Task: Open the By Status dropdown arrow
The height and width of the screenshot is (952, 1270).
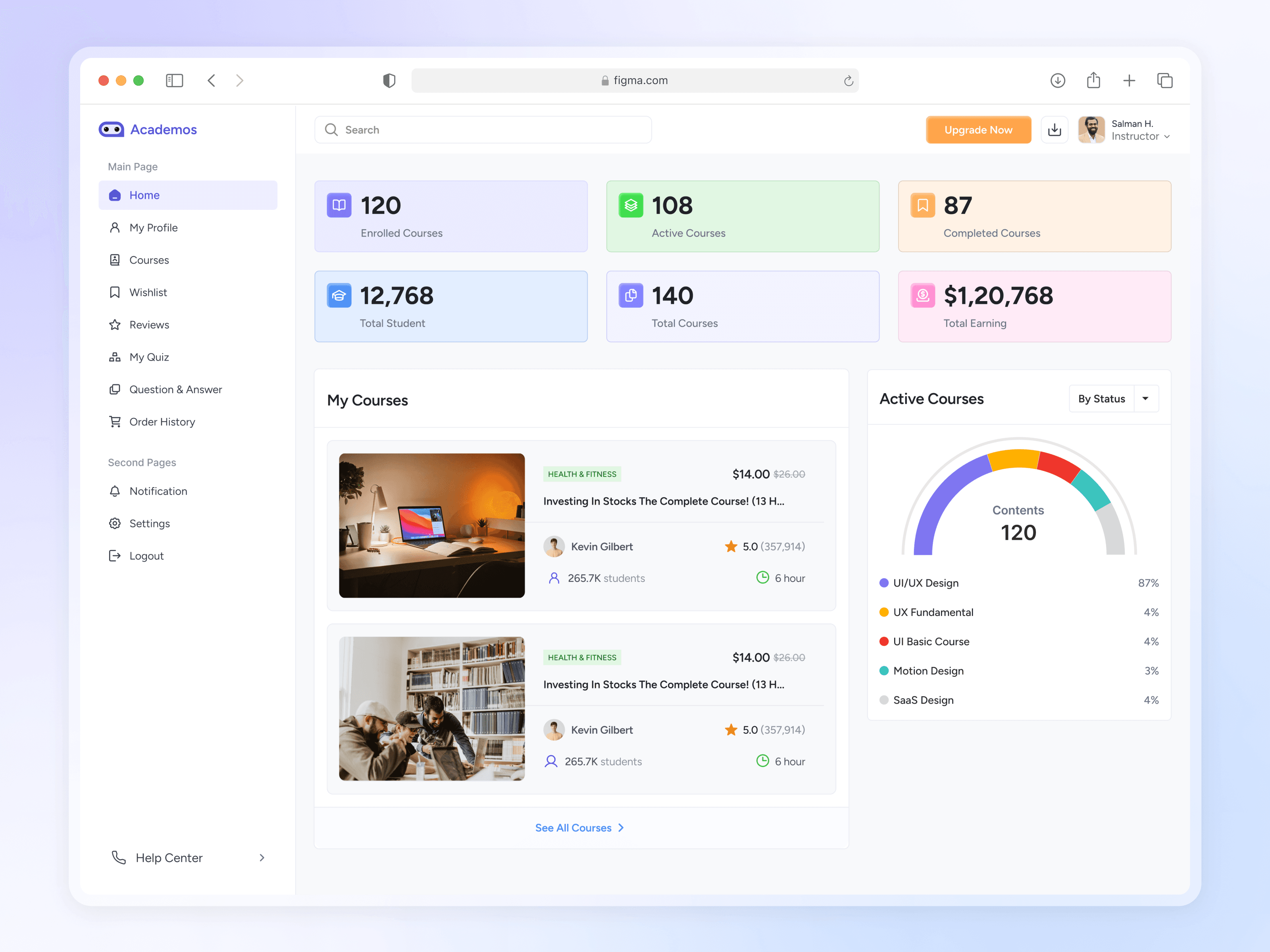Action: click(1145, 398)
